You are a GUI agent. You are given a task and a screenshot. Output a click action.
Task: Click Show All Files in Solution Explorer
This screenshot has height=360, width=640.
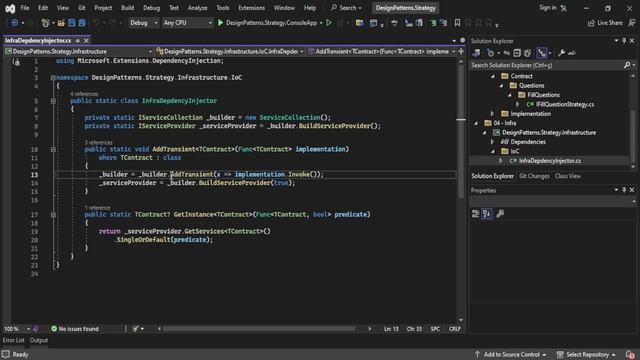point(527,53)
